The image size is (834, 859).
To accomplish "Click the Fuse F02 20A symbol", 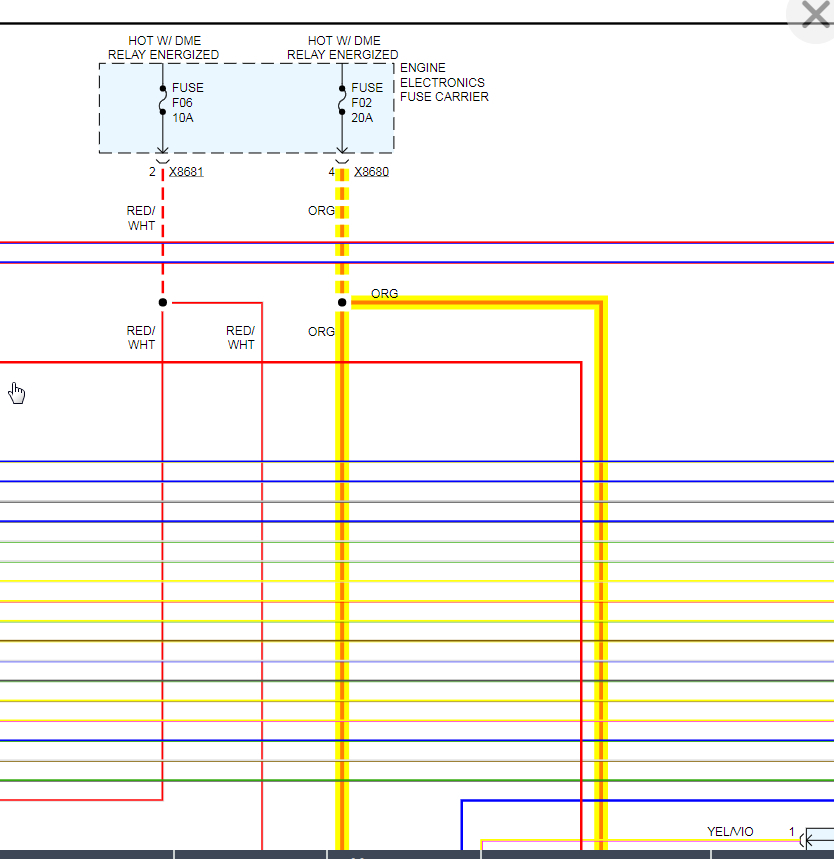I will point(342,100).
